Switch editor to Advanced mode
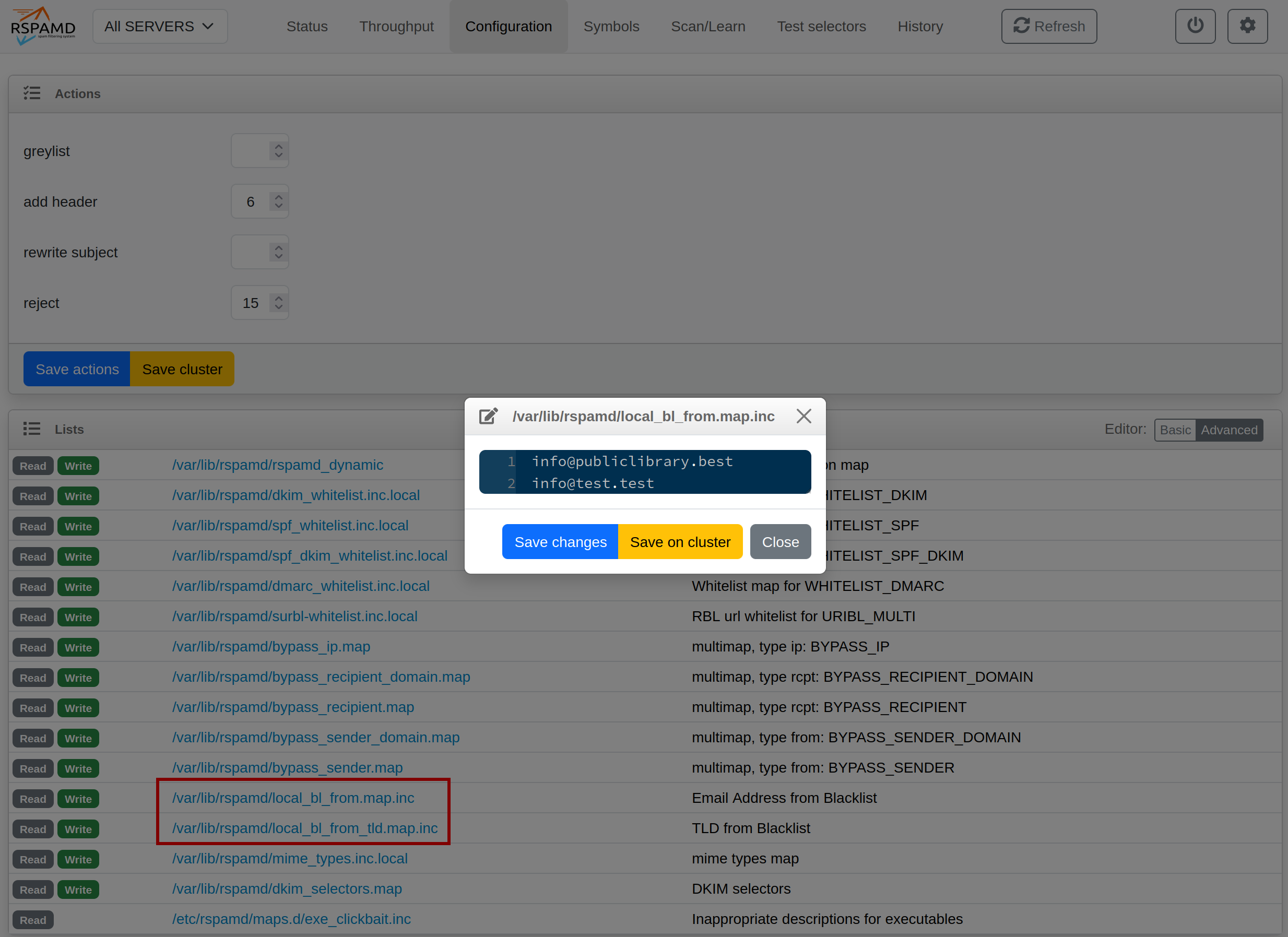 (1228, 430)
